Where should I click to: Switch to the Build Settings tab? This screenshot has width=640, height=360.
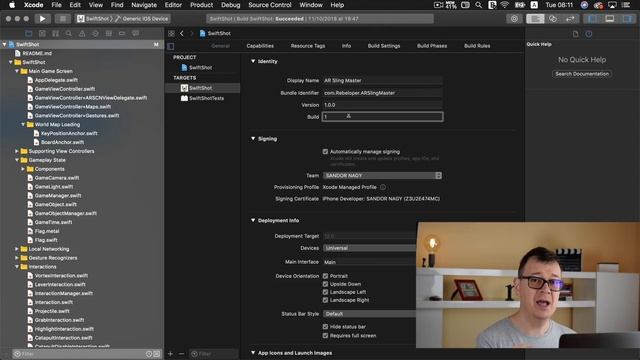pyautogui.click(x=384, y=46)
